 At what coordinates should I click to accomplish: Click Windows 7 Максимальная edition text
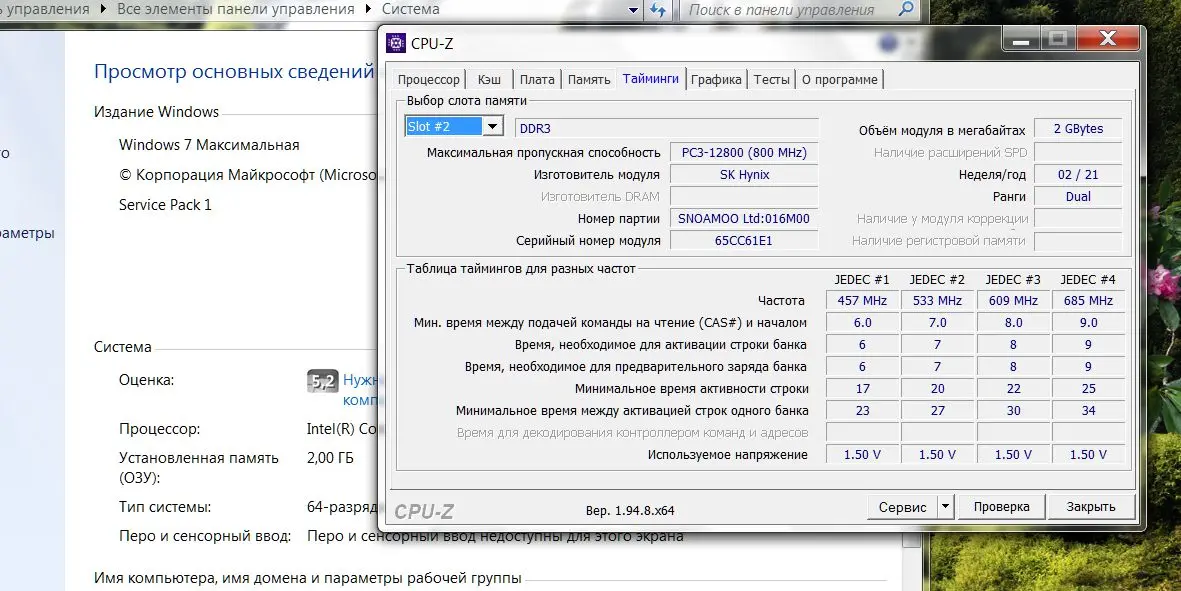coord(209,145)
